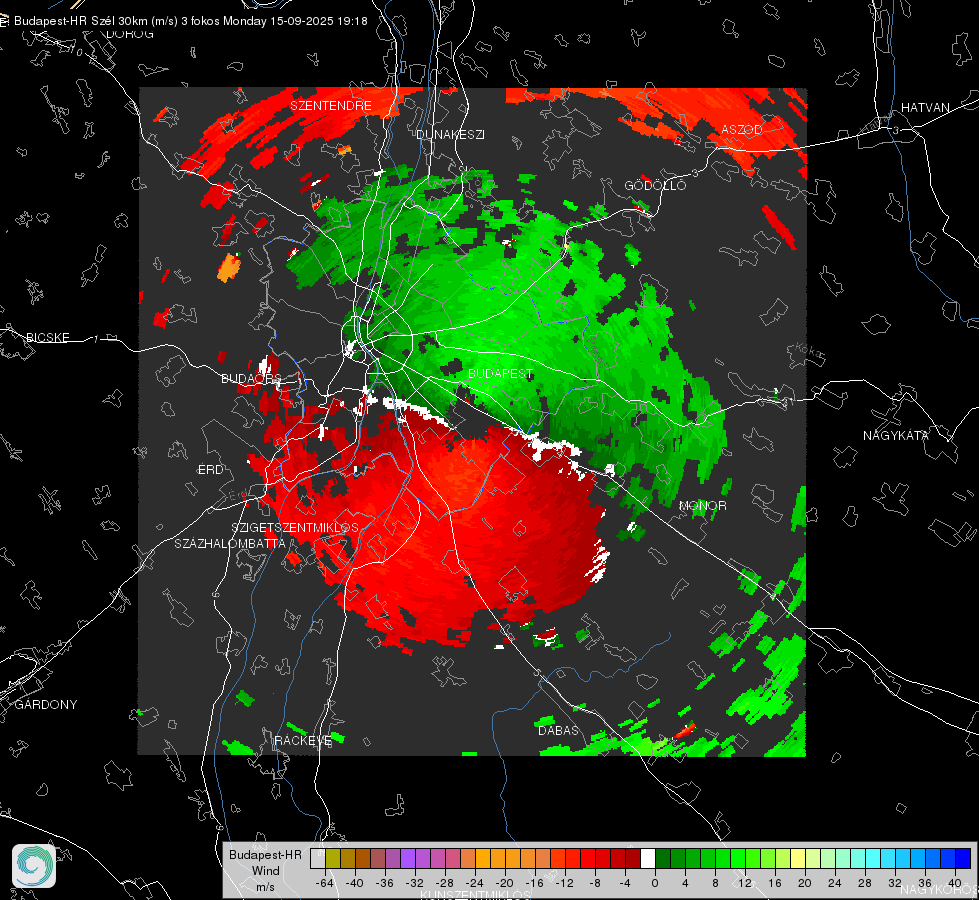Image resolution: width=979 pixels, height=900 pixels.
Task: Click the GÁRDONY city label
Action: 46,705
